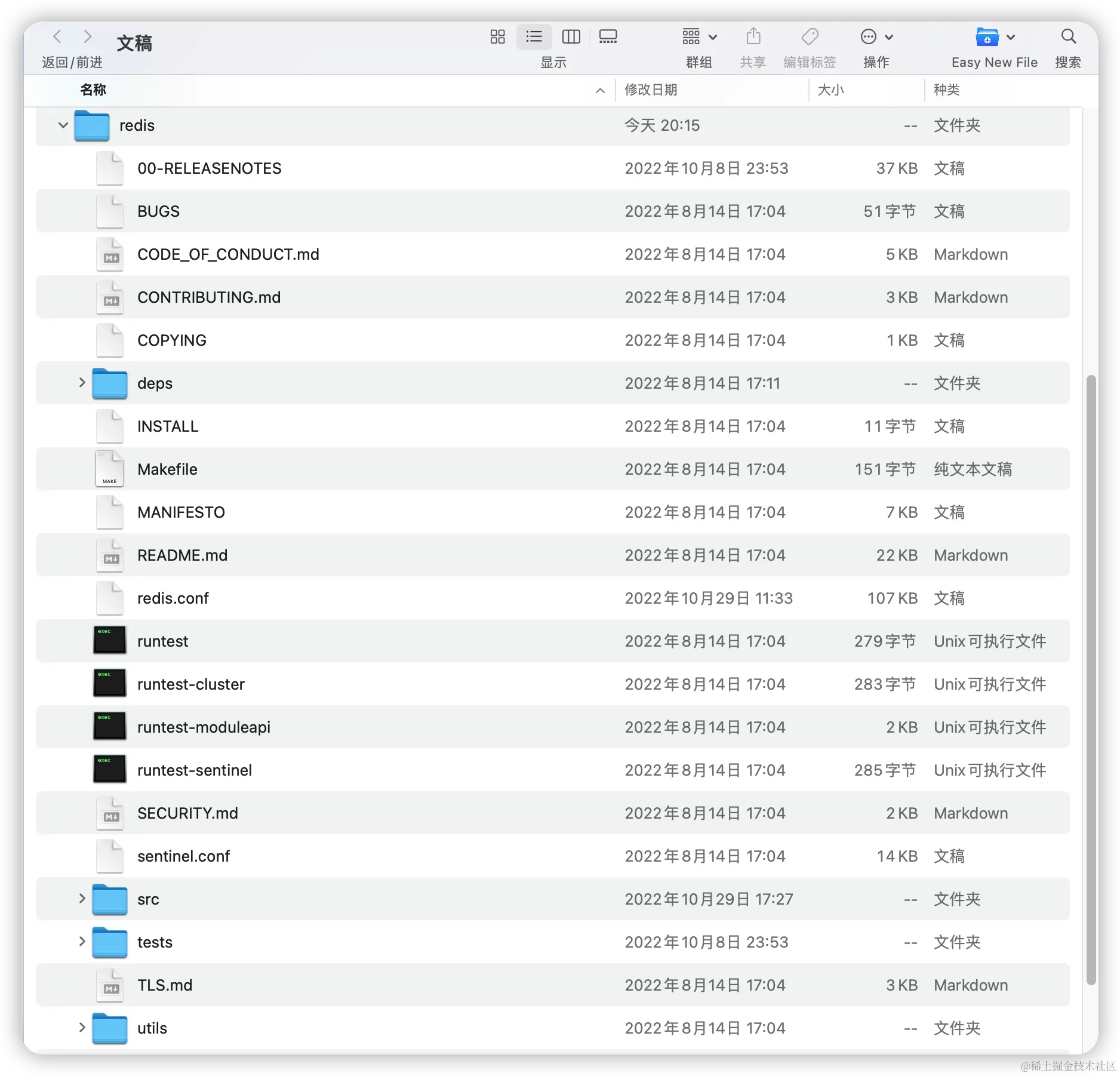Switch to gallery view
The image size is (1120, 1076).
pos(608,37)
